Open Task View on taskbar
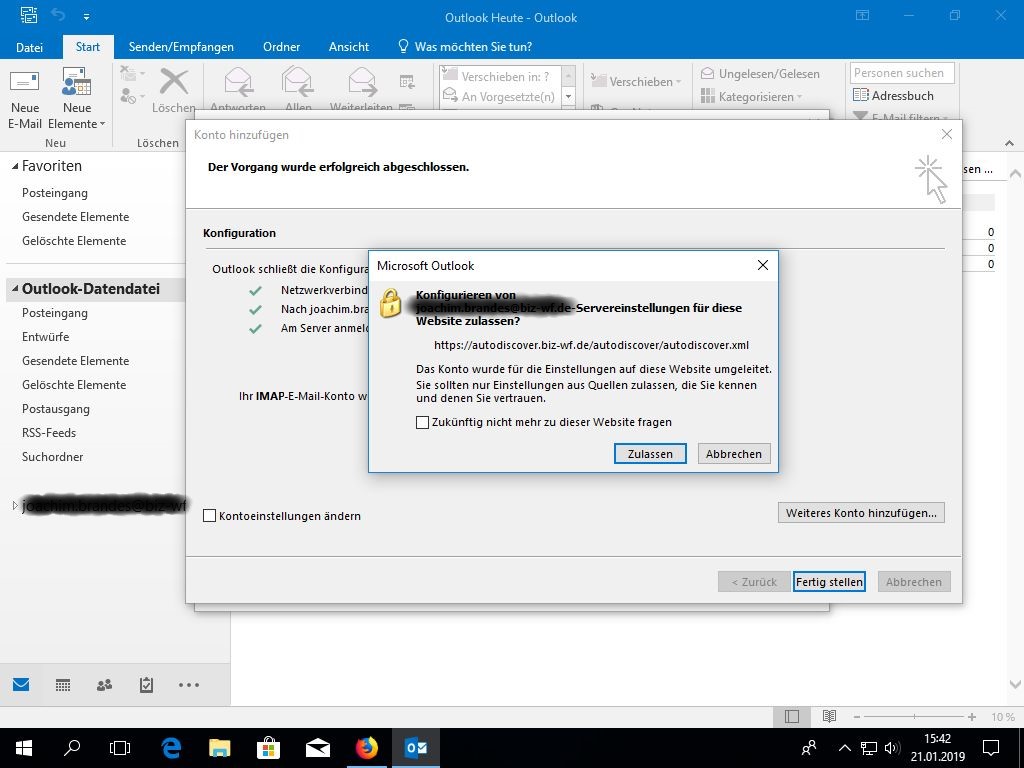The width and height of the screenshot is (1024, 768). pos(120,748)
